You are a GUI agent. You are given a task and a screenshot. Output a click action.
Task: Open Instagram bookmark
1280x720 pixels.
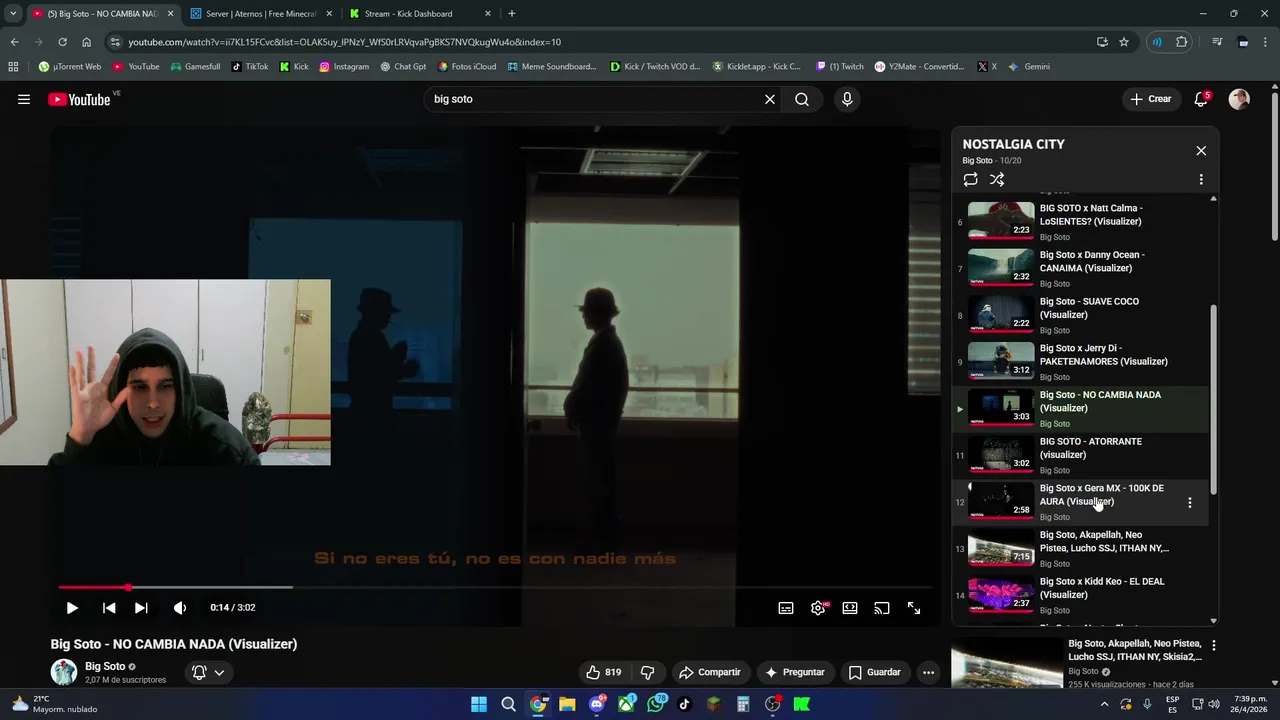(344, 67)
